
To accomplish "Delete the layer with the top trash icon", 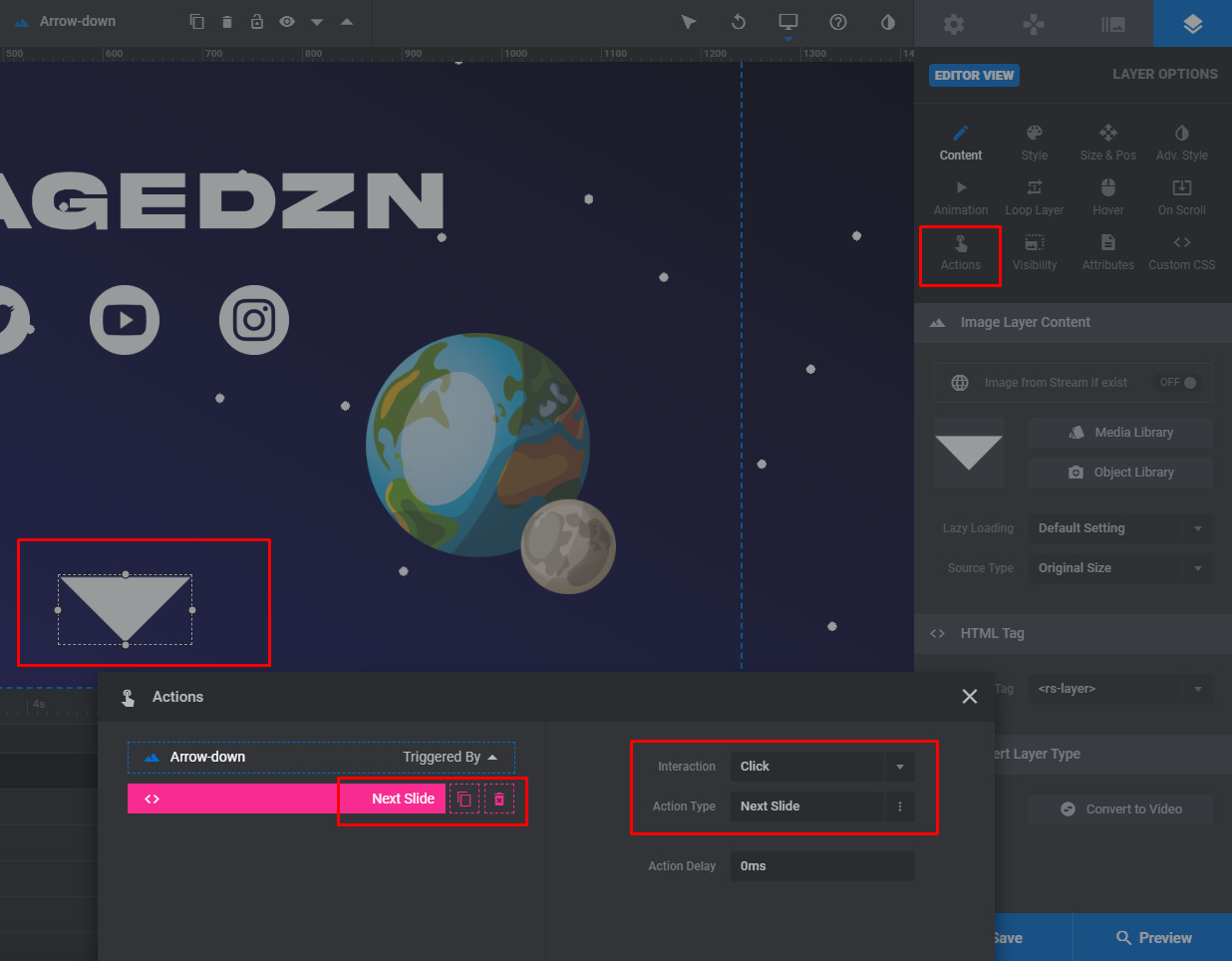I will click(x=227, y=22).
